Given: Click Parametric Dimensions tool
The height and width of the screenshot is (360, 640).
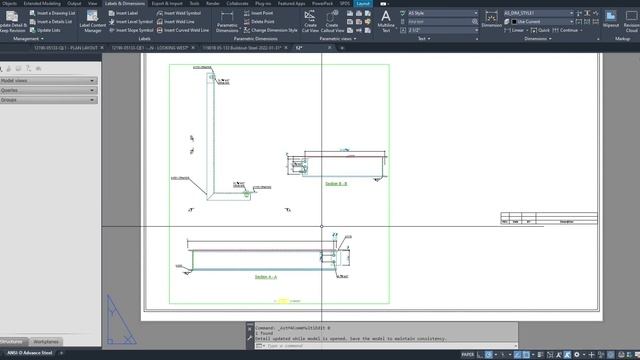Looking at the screenshot, I should [227, 21].
